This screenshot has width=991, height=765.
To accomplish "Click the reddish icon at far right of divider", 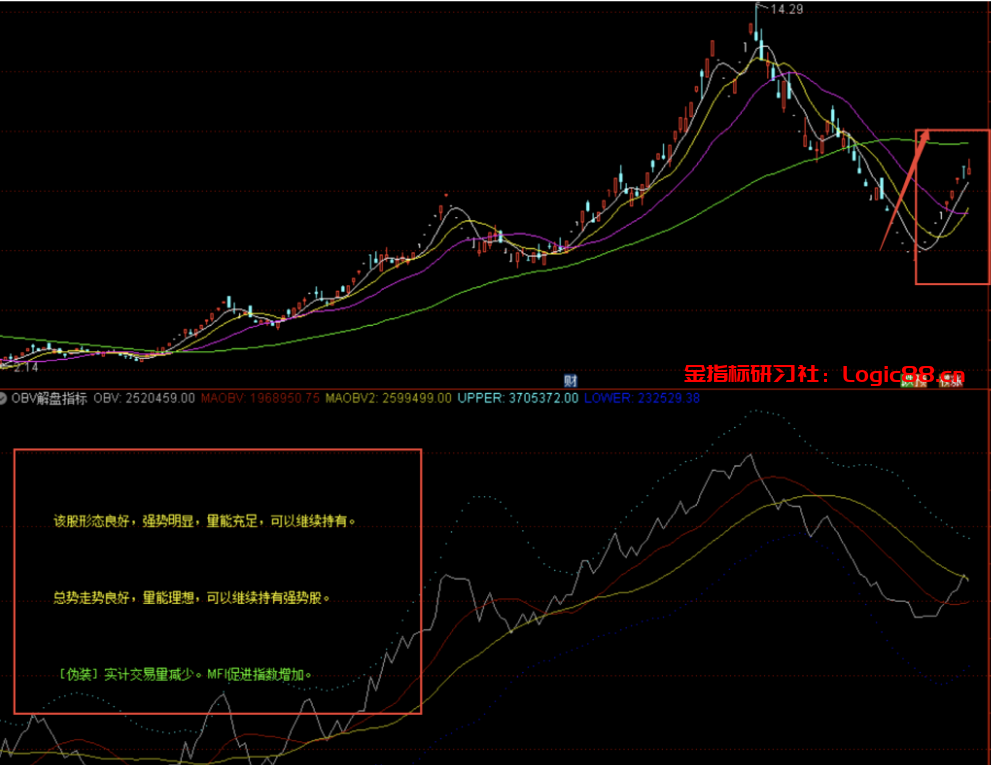I will pyautogui.click(x=955, y=380).
